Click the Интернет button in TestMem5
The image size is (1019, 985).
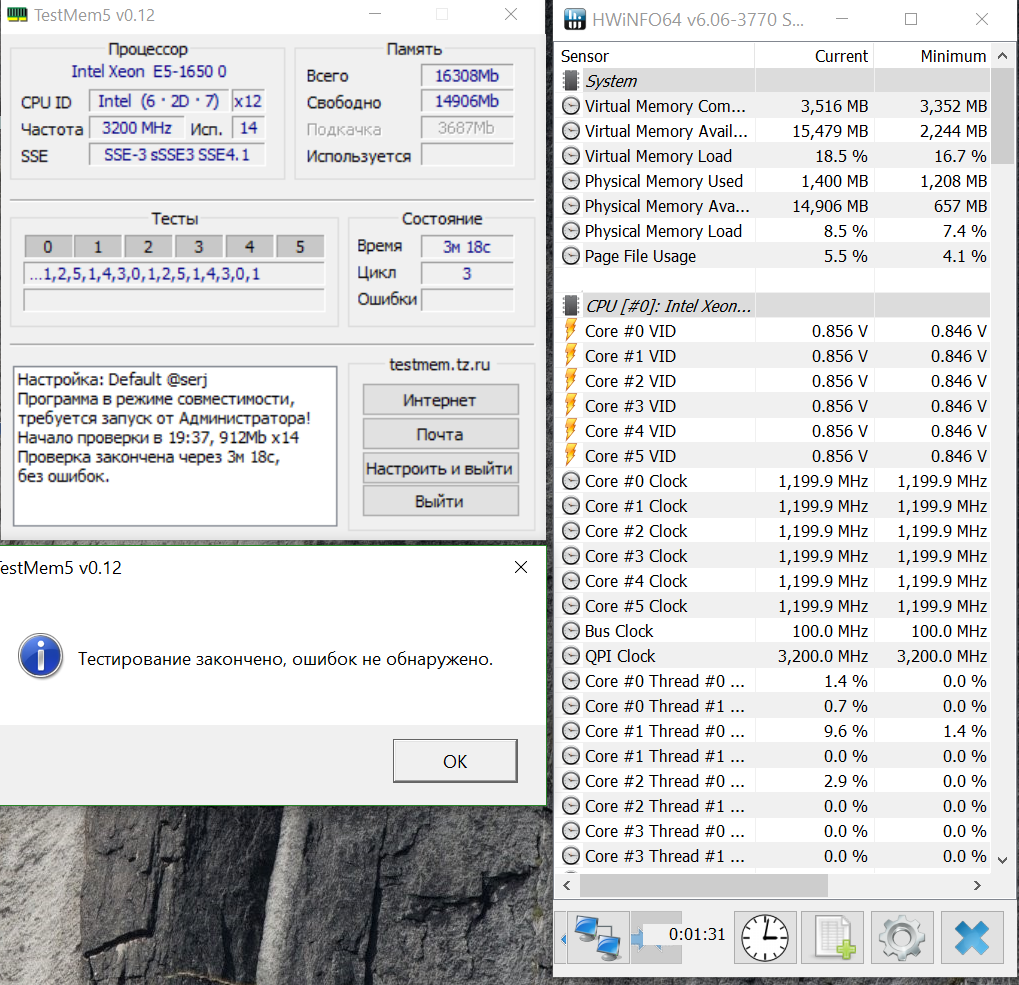(440, 400)
